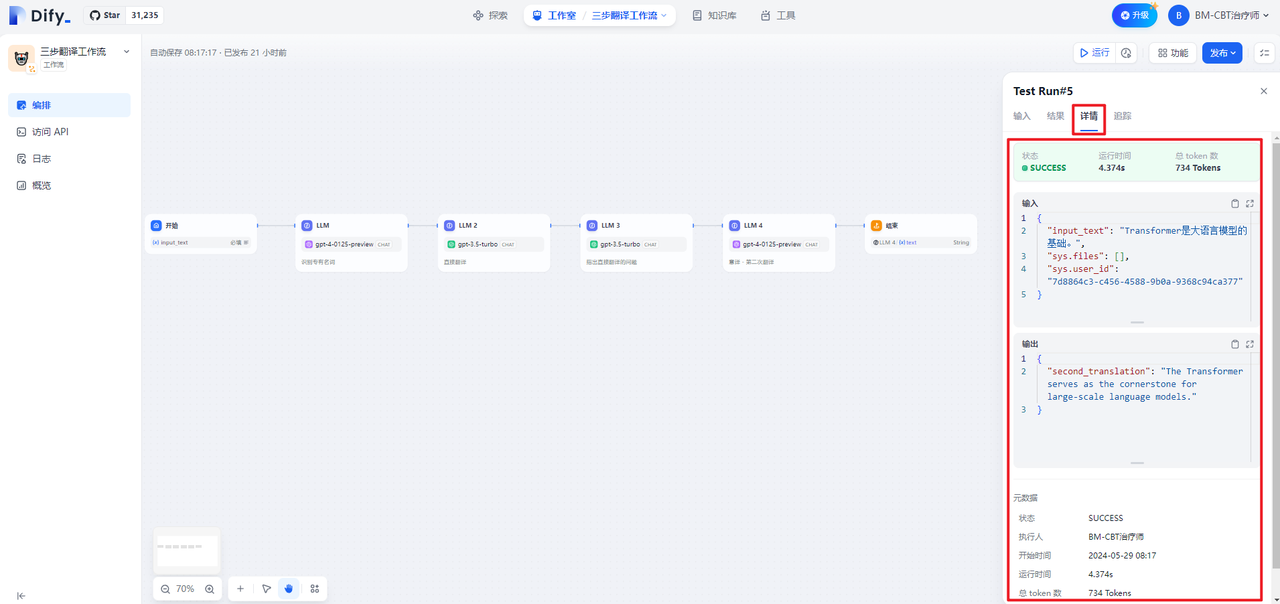Screen dimensions: 1280x604
Task: Select the LLM 2 node
Action: click(494, 243)
